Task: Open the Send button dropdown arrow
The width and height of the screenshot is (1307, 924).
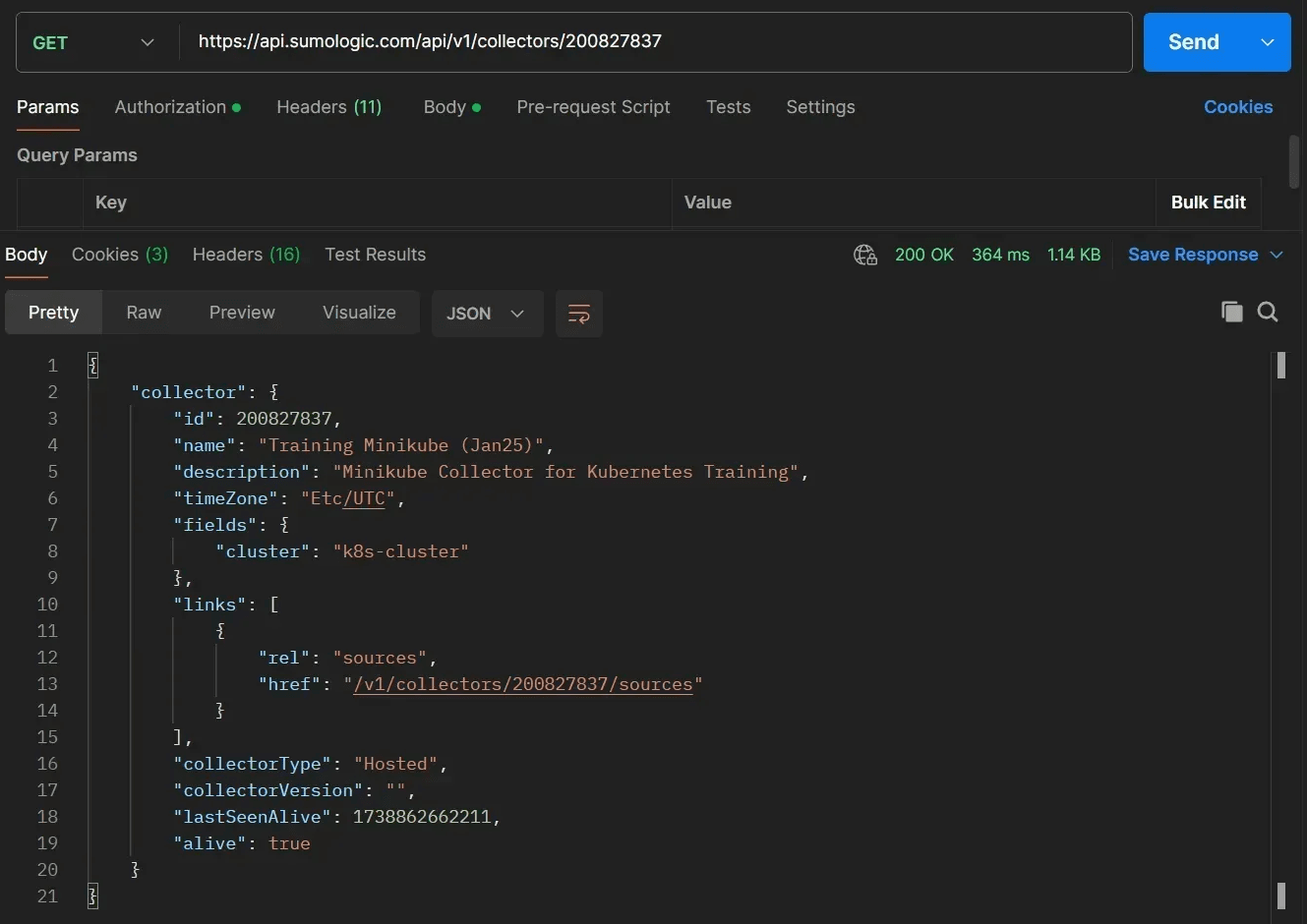Action: [1267, 42]
